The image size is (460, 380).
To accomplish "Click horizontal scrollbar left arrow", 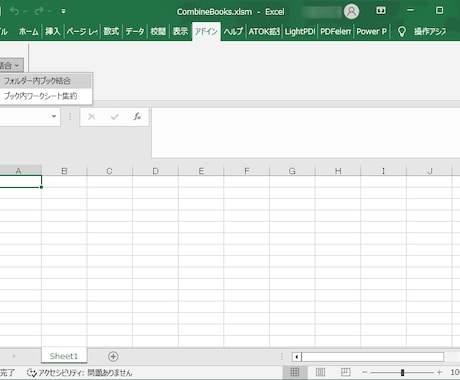I will 296,357.
